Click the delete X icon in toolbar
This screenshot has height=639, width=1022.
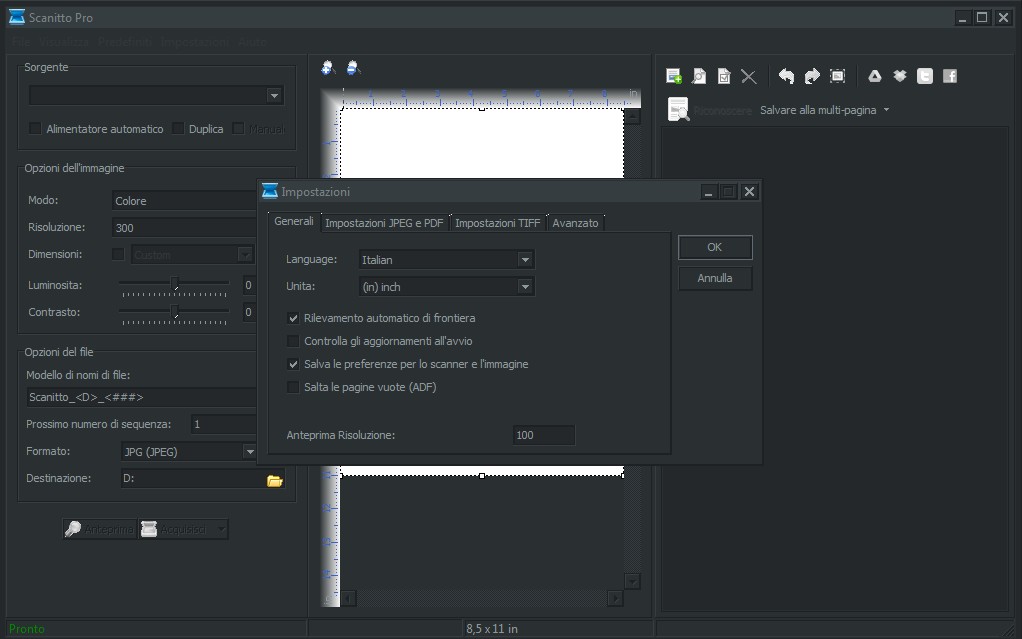pos(749,76)
